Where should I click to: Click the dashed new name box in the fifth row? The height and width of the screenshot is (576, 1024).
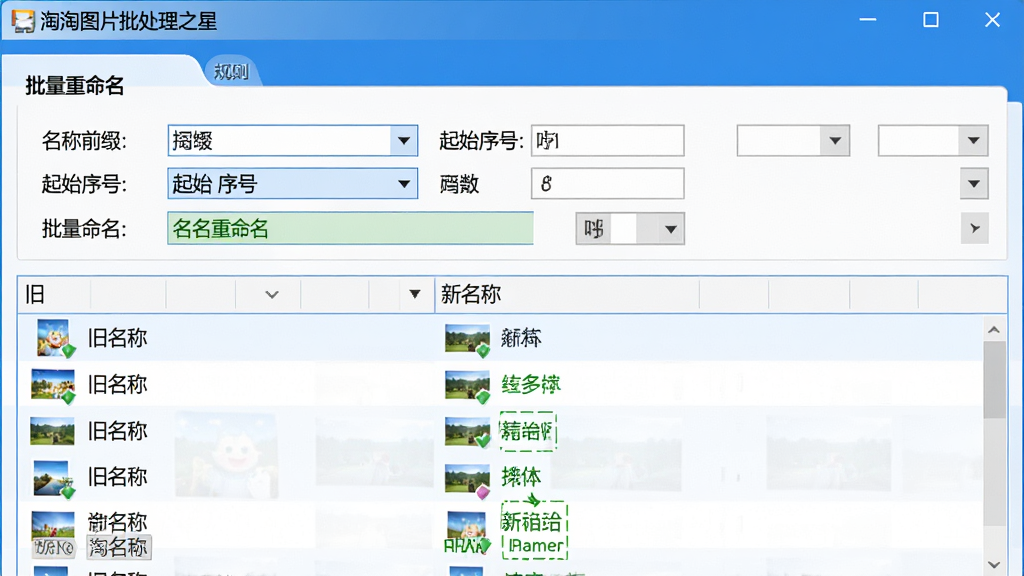pyautogui.click(x=534, y=530)
